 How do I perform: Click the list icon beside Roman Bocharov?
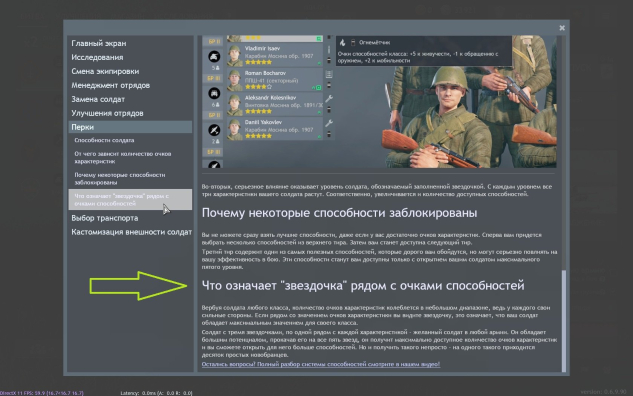click(329, 74)
